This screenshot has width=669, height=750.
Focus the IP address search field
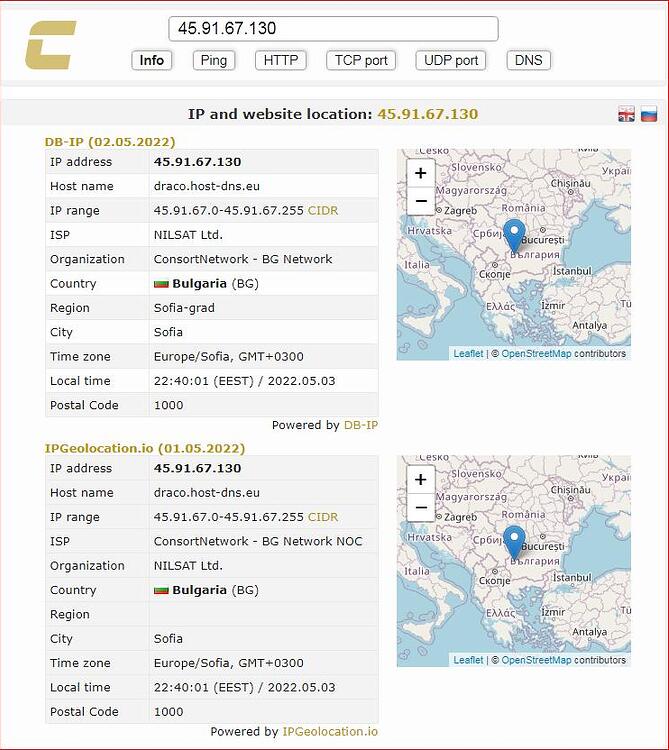click(x=333, y=29)
